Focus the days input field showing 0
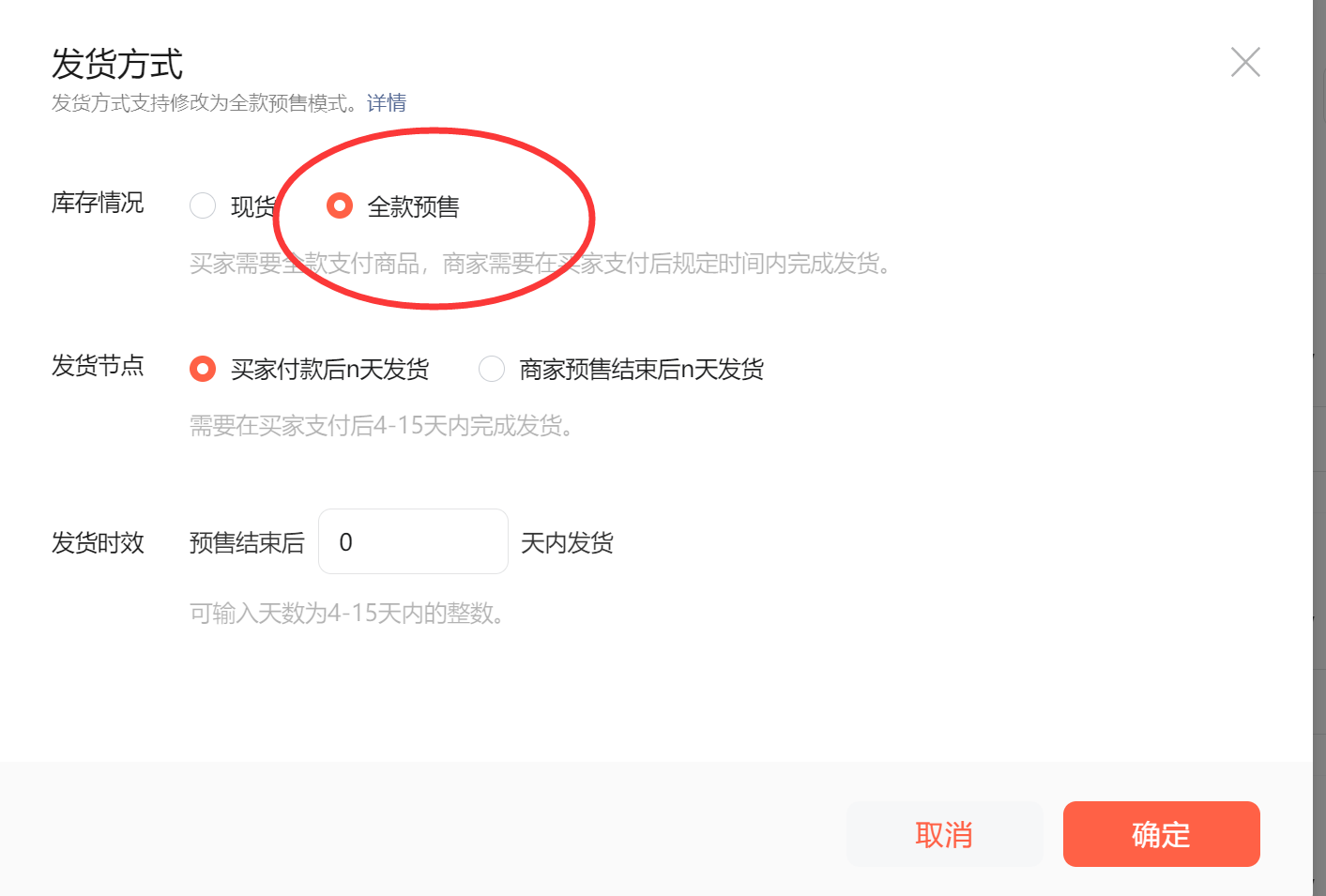The height and width of the screenshot is (896, 1326). (x=413, y=541)
